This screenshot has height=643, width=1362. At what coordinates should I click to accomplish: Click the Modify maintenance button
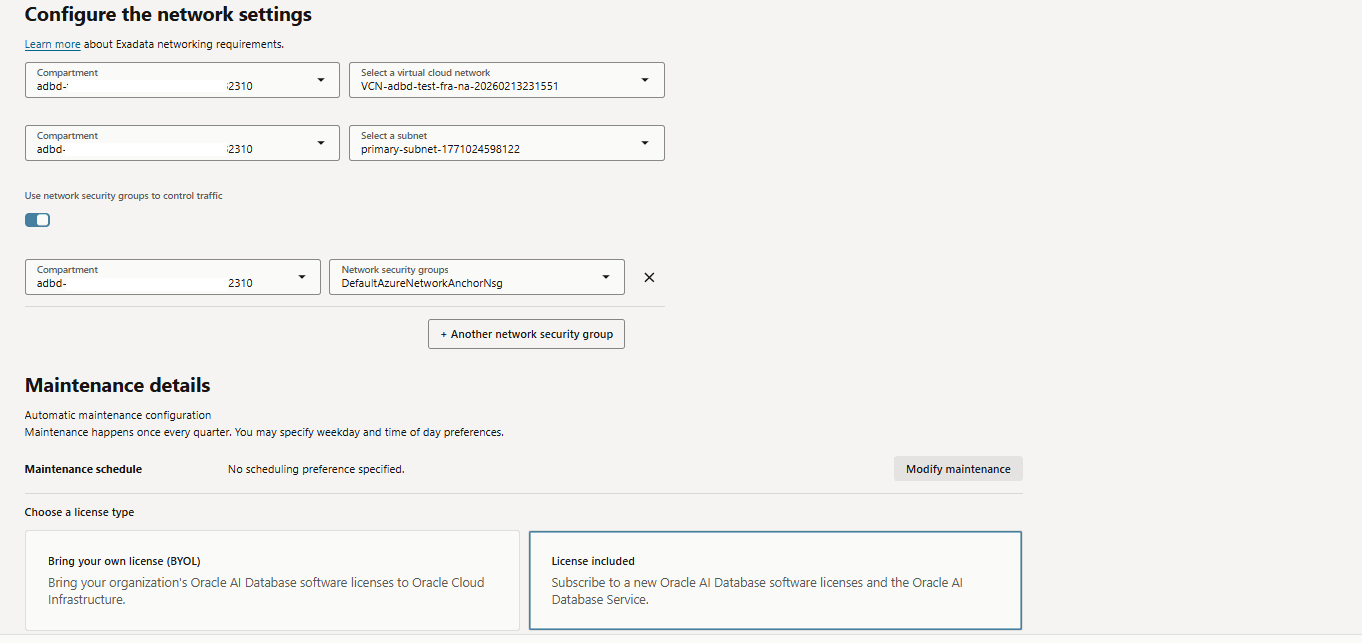tap(957, 468)
